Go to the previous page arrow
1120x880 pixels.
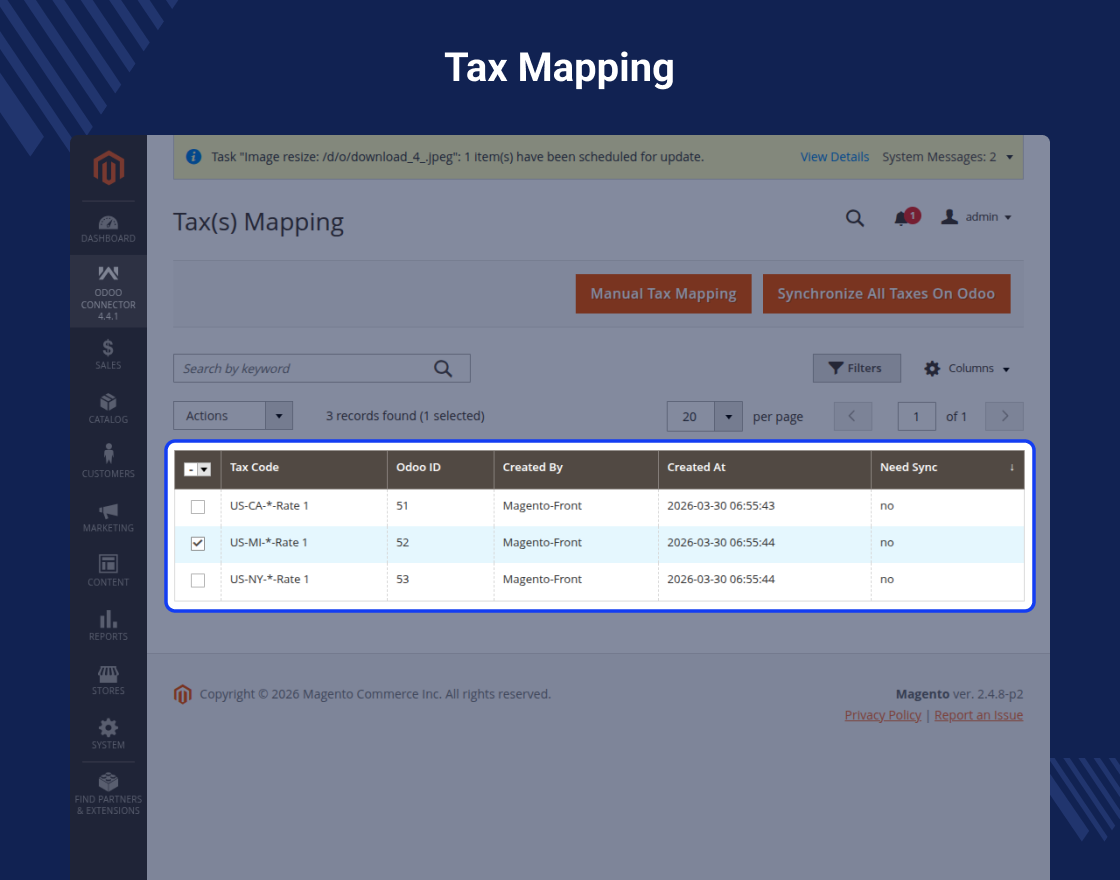853,416
